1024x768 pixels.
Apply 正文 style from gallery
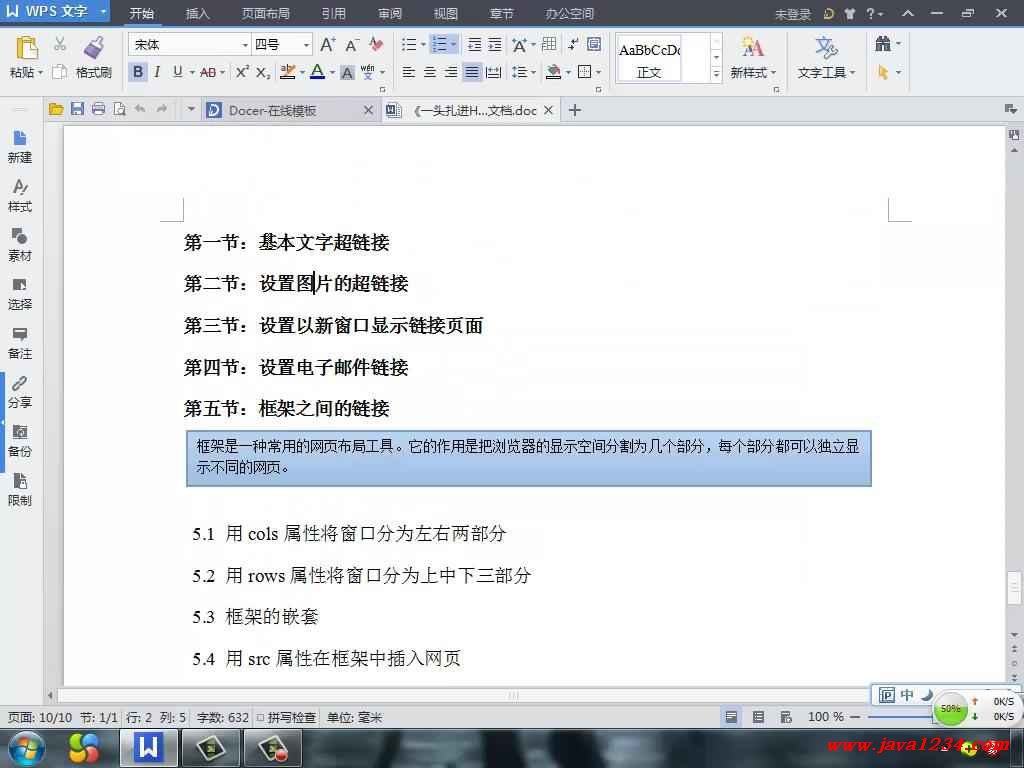point(649,59)
